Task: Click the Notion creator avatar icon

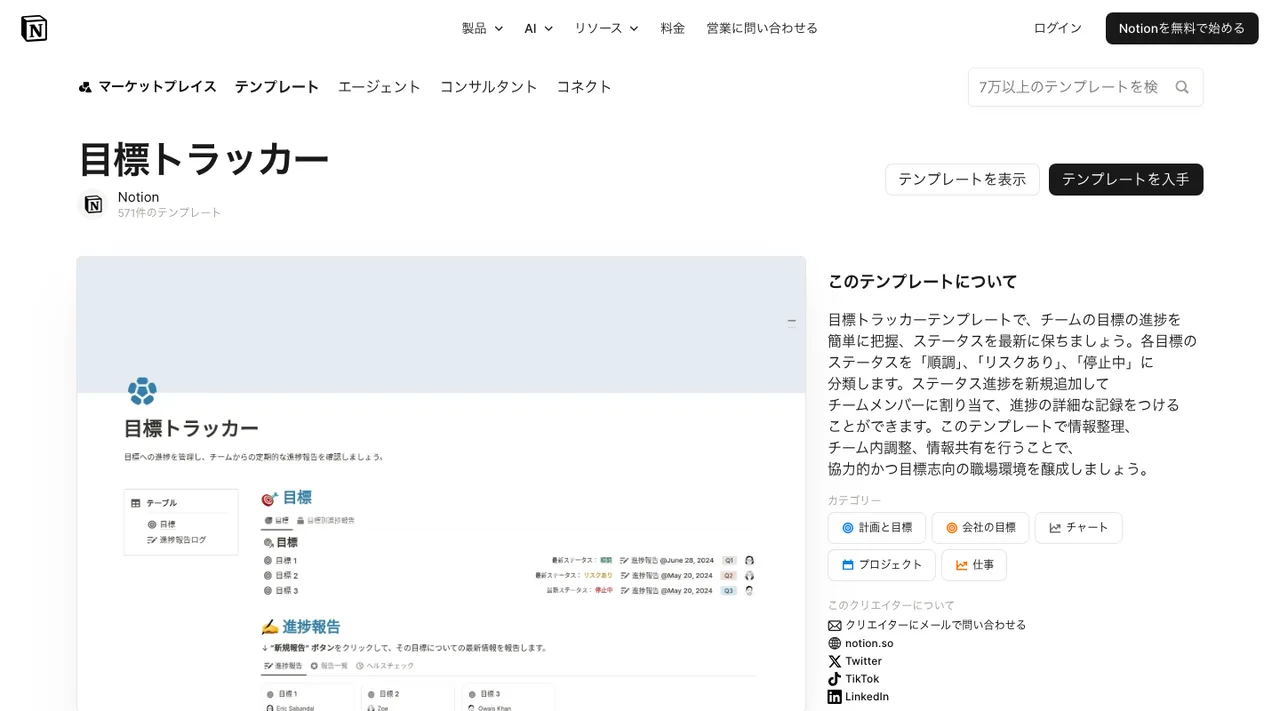Action: [93, 204]
